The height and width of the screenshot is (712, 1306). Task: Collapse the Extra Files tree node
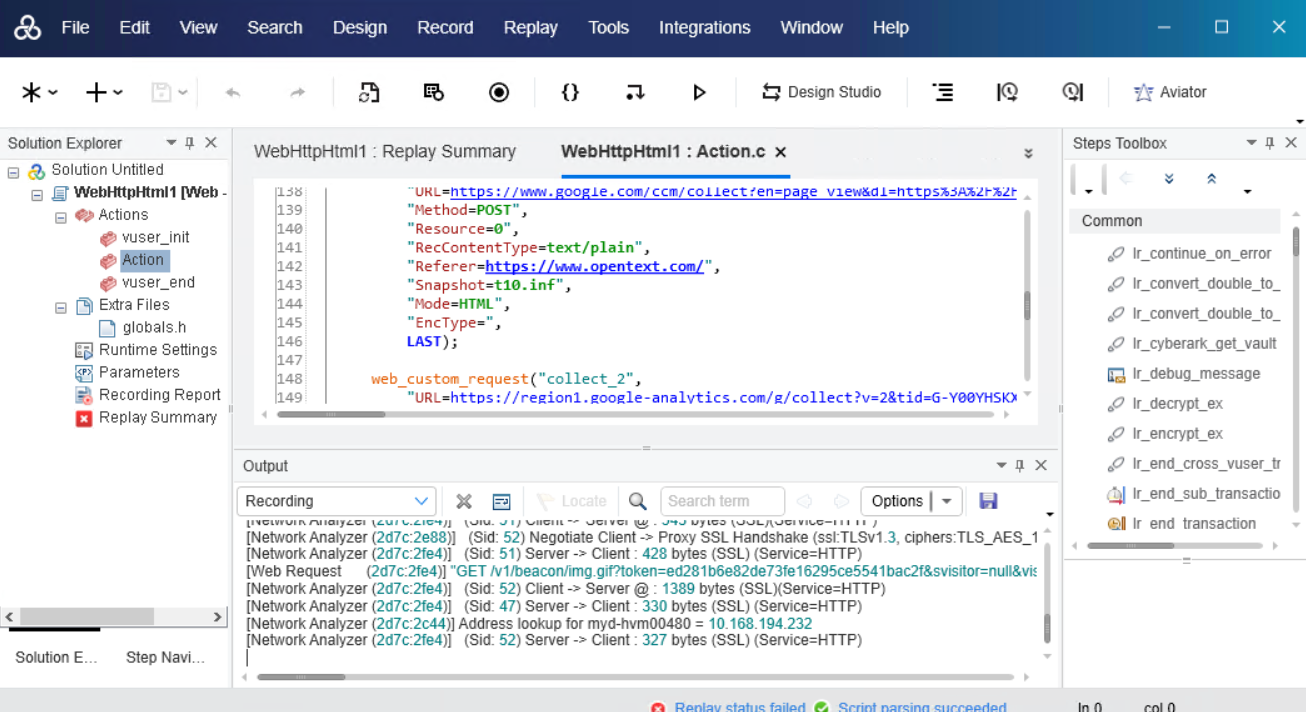pos(60,306)
